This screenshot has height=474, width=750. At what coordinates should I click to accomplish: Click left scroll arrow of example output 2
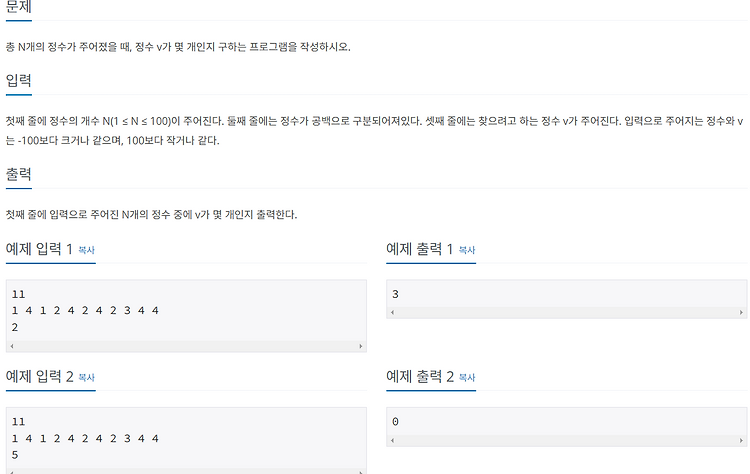[393, 440]
